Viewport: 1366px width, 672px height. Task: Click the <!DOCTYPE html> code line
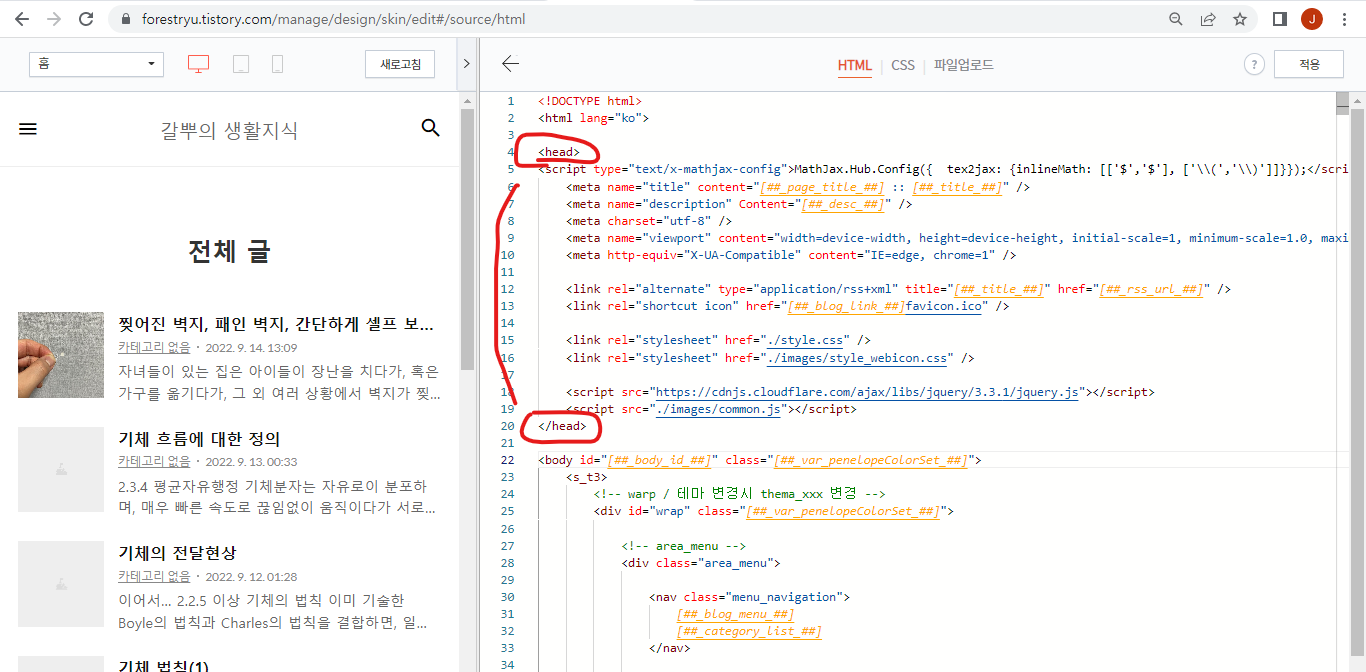[590, 101]
